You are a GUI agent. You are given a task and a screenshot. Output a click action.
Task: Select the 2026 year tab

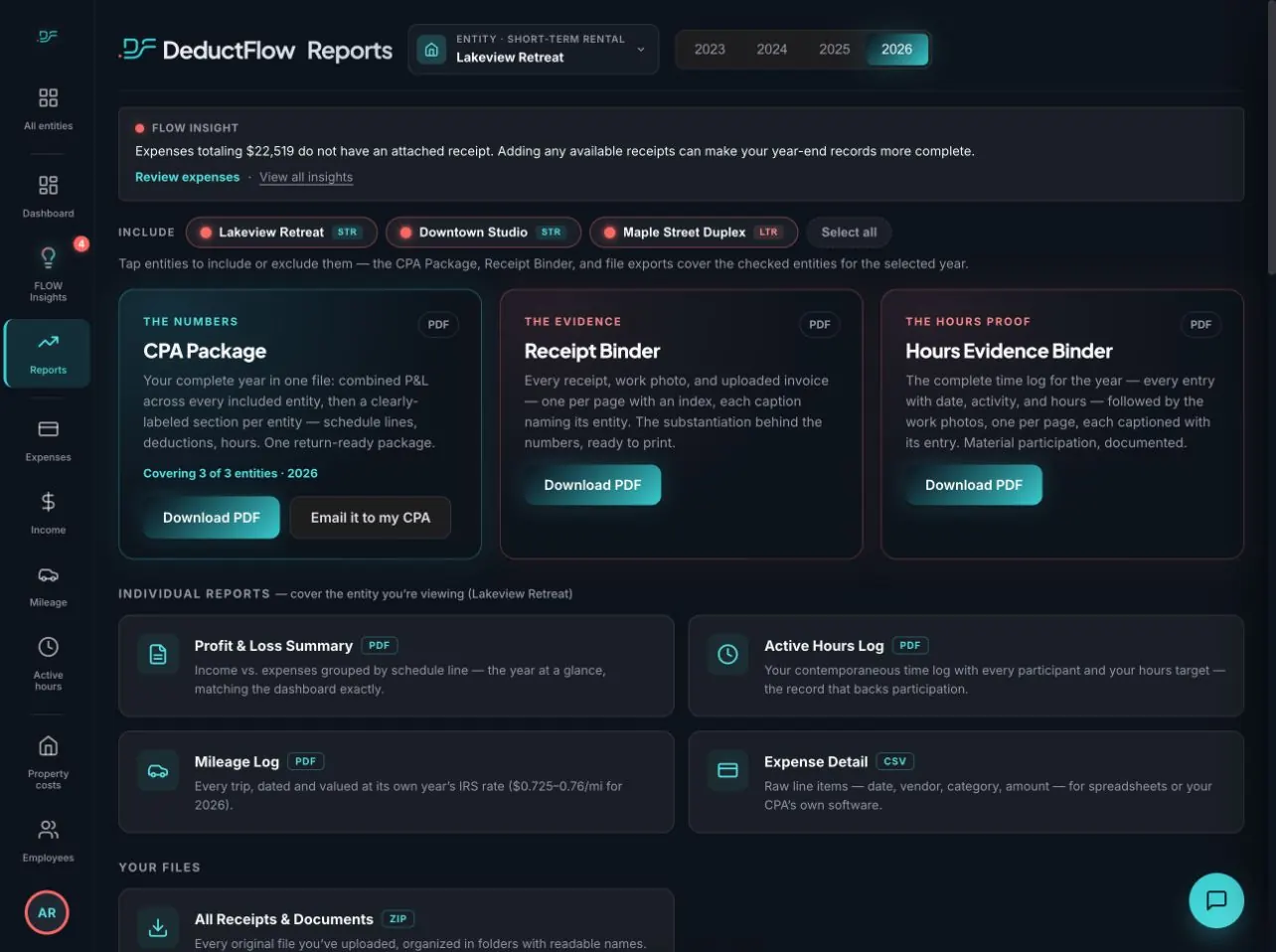pyautogui.click(x=896, y=50)
